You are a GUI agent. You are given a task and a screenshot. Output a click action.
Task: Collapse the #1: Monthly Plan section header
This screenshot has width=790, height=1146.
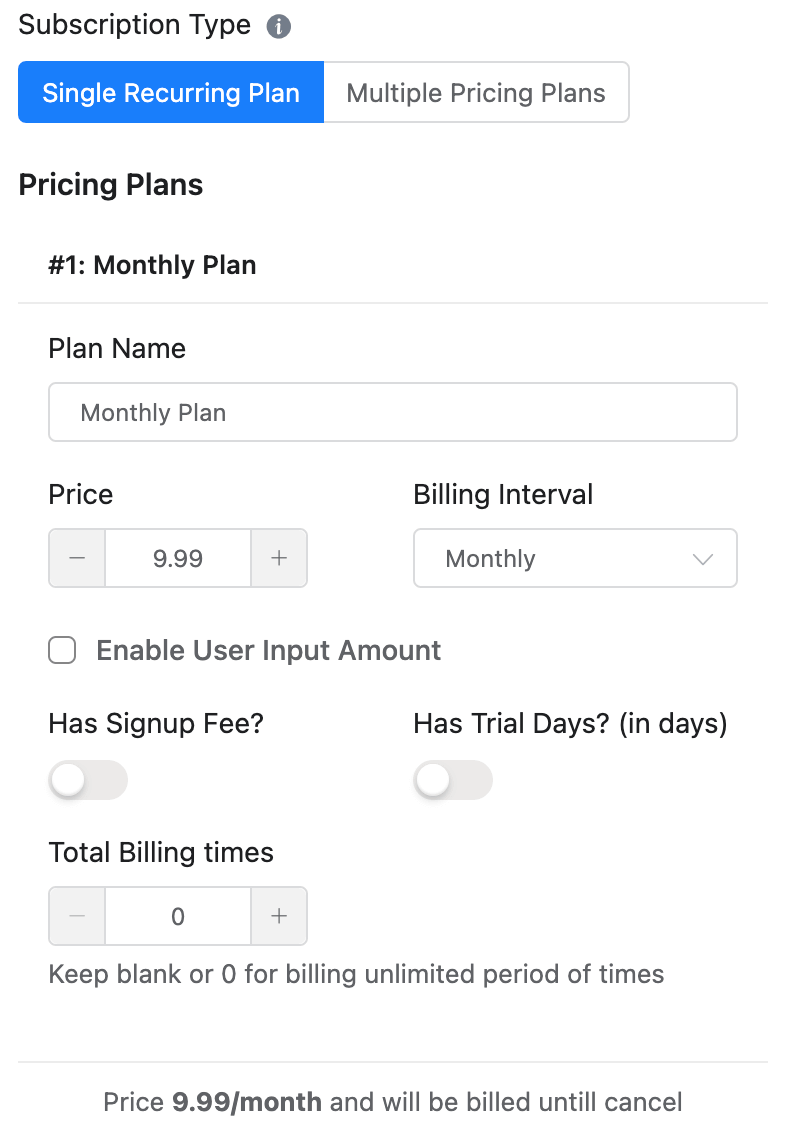coord(153,265)
